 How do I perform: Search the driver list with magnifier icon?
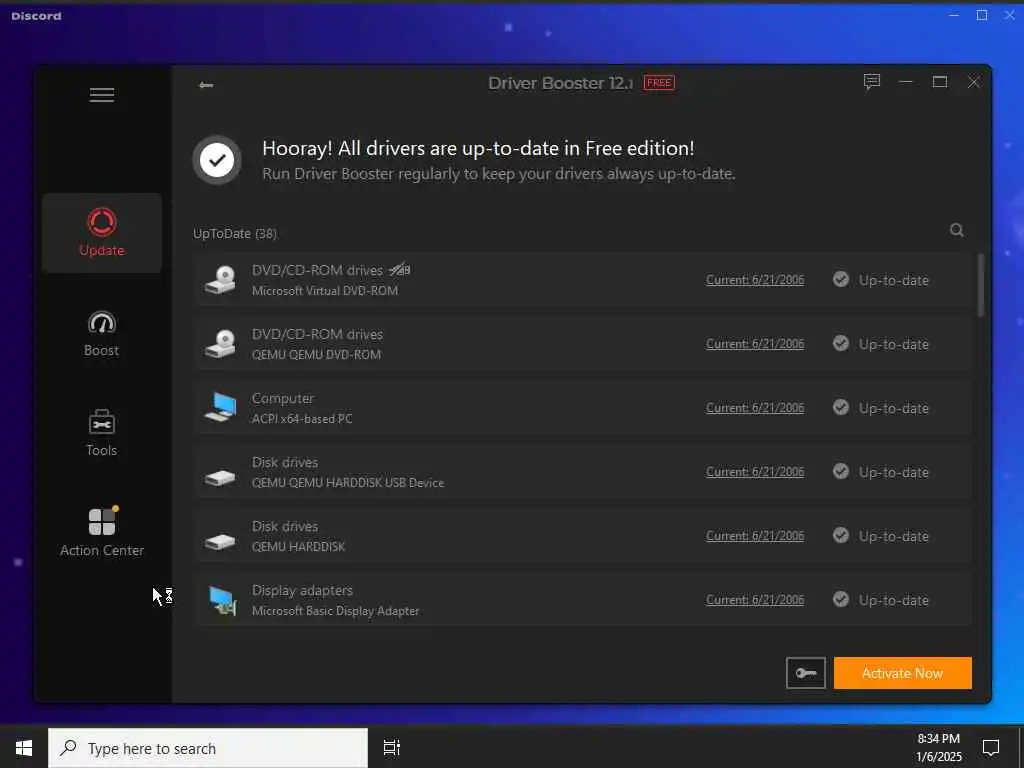pos(957,231)
